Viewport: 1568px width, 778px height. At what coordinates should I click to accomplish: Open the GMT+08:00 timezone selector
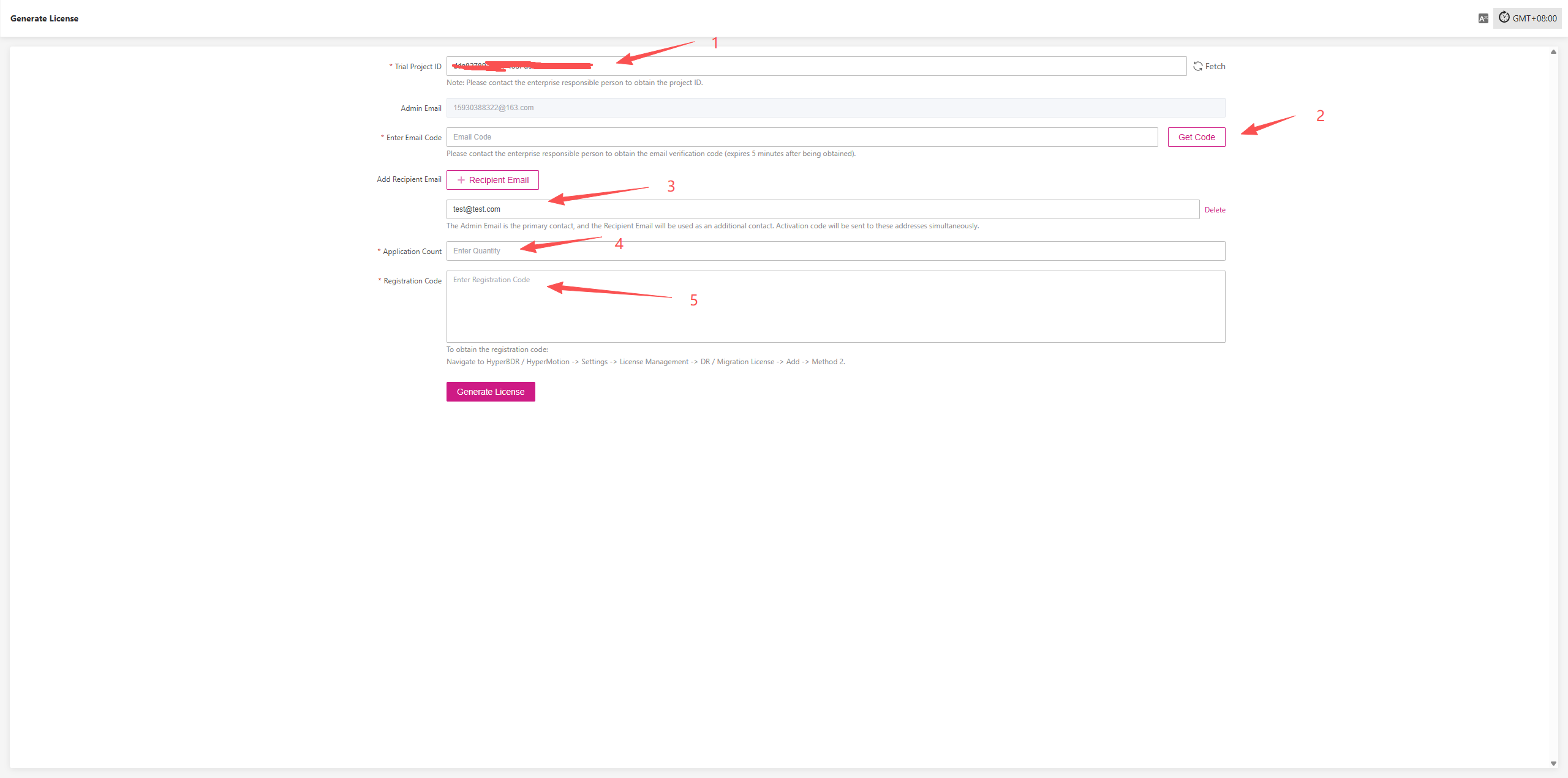click(1528, 18)
